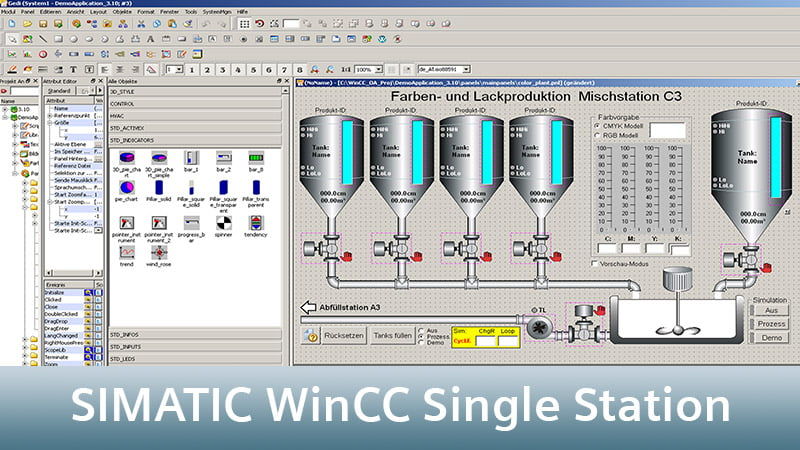Click the Abfüllstation A3 left arrow
This screenshot has width=800, height=450.
click(x=308, y=307)
